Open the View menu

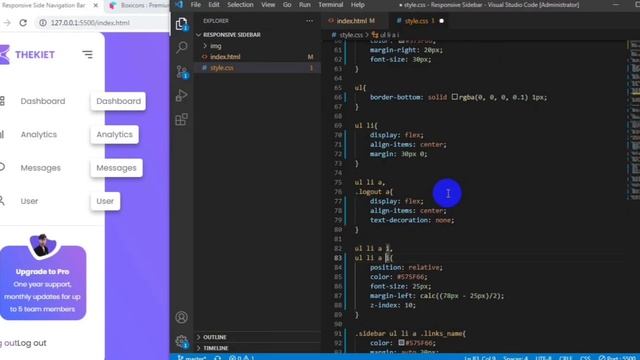(268, 5)
